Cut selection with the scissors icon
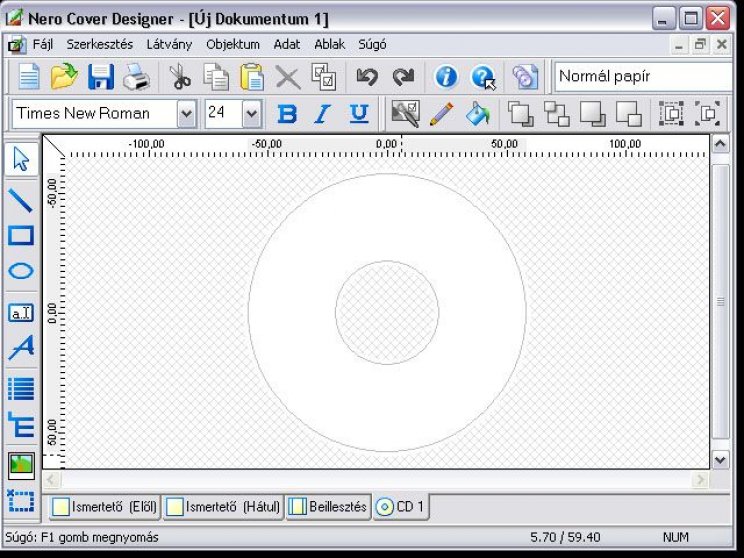Image resolution: width=744 pixels, height=558 pixels. (180, 77)
